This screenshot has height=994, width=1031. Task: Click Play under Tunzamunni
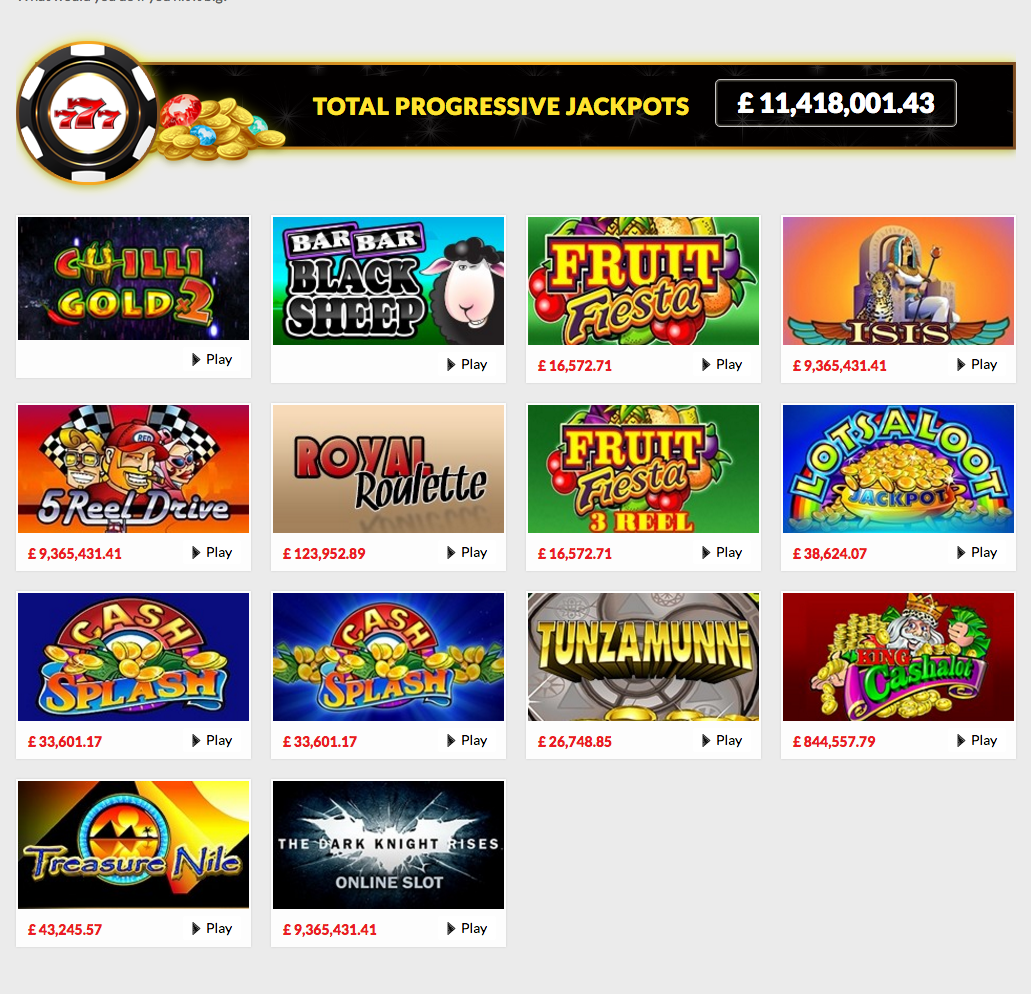click(x=722, y=741)
